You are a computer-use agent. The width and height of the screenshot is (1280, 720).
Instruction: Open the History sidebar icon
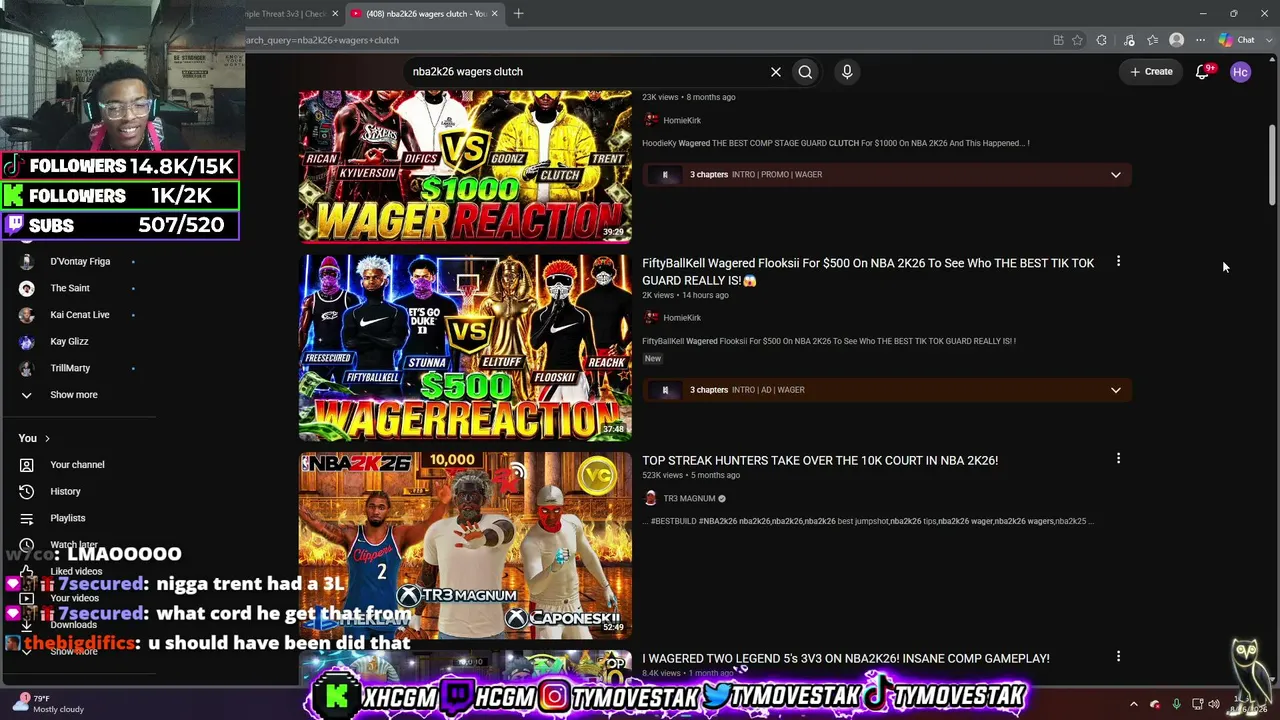27,491
